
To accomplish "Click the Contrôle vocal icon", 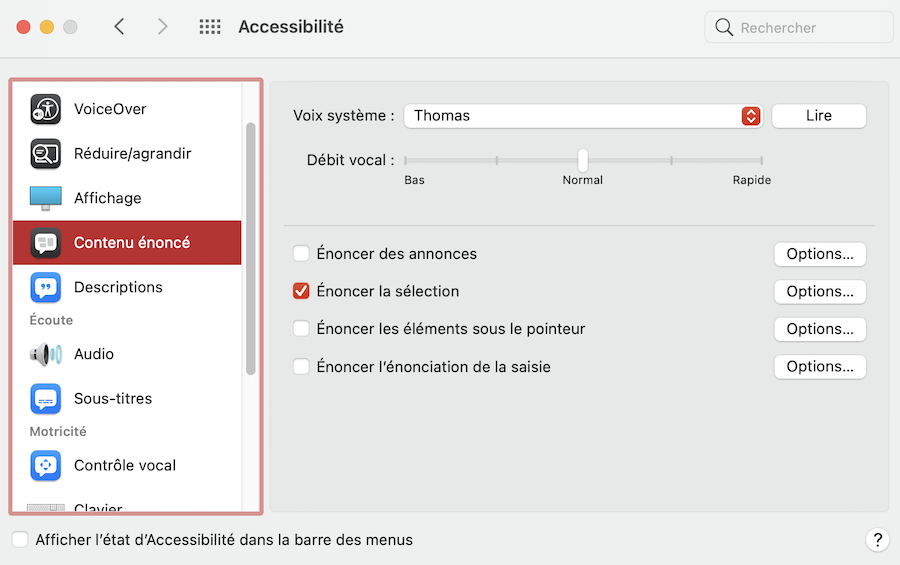I will [x=46, y=465].
